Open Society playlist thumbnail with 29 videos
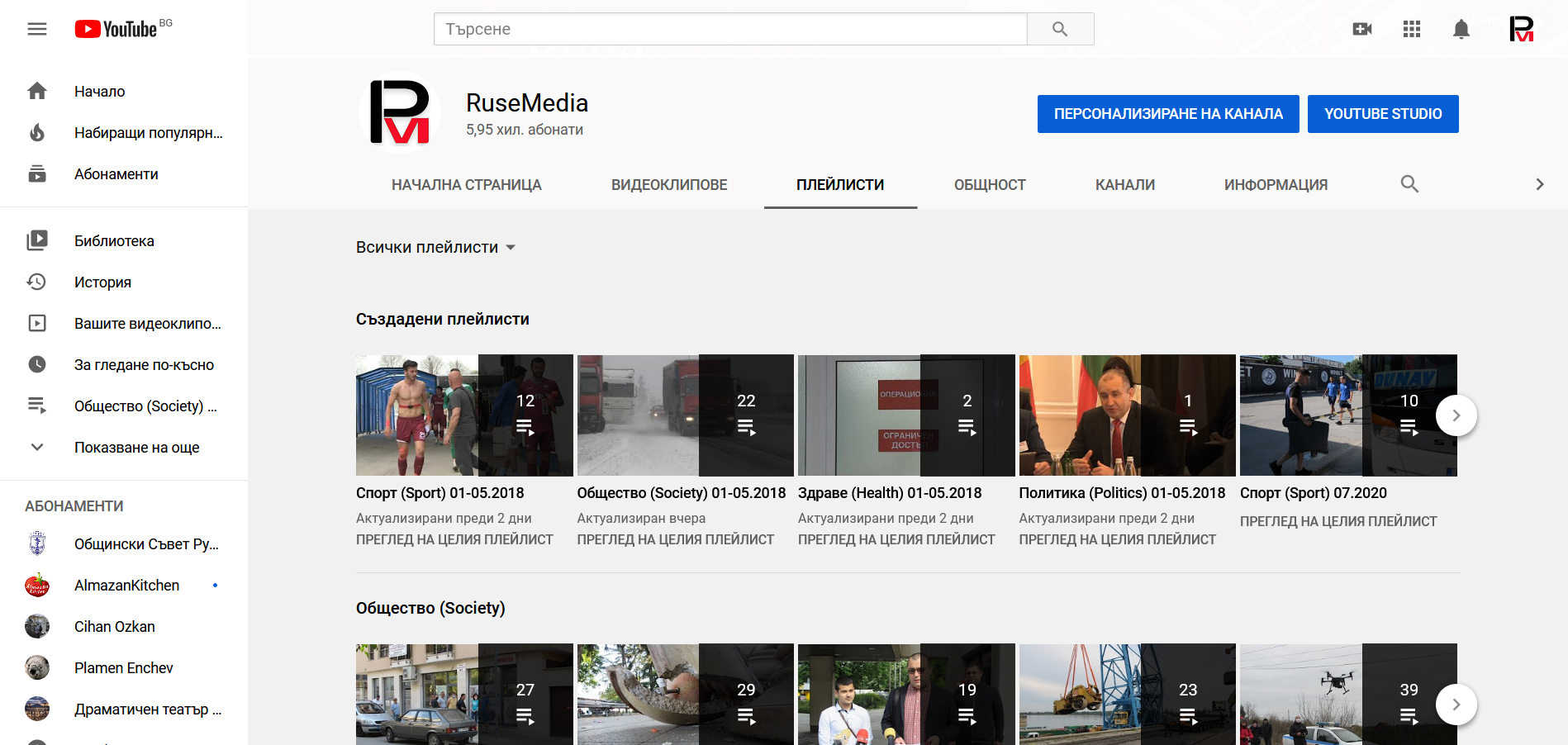 (685, 695)
